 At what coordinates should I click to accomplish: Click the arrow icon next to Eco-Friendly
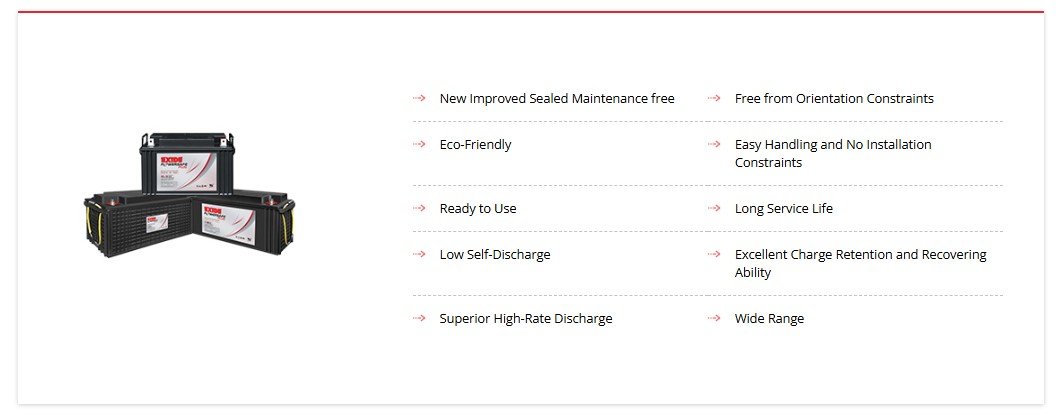click(x=419, y=144)
